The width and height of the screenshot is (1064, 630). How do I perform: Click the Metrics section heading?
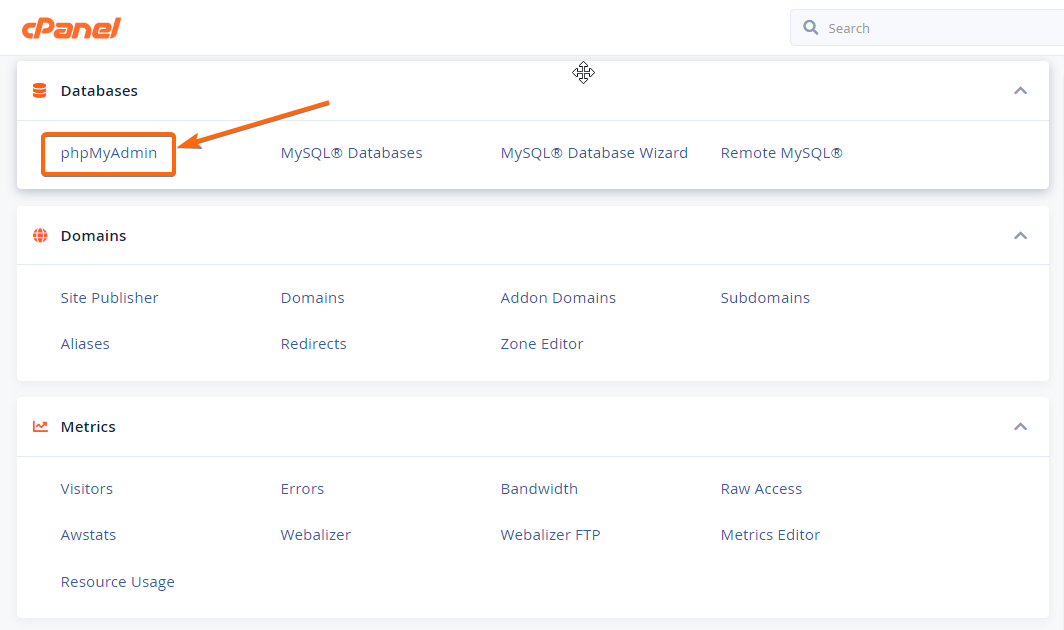tap(88, 426)
